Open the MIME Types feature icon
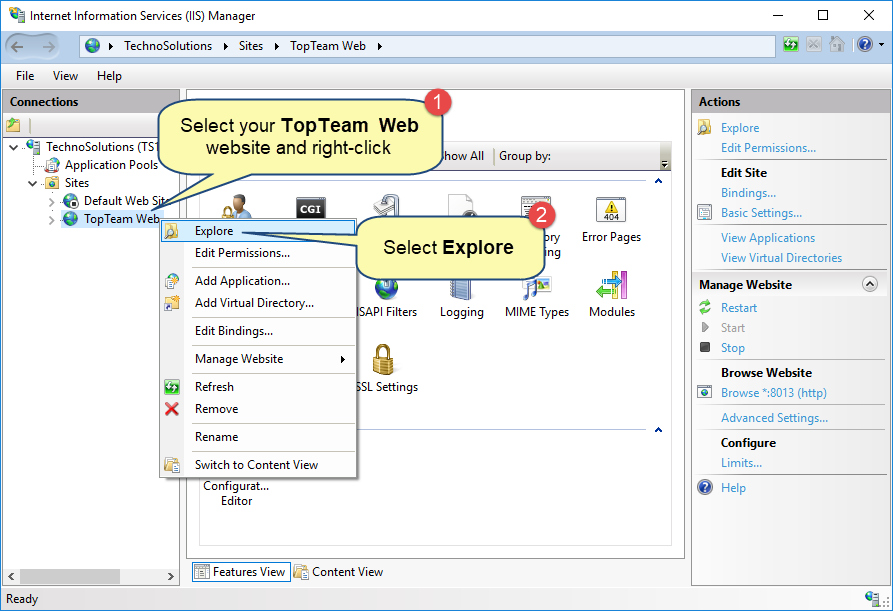The height and width of the screenshot is (611, 893). click(536, 288)
